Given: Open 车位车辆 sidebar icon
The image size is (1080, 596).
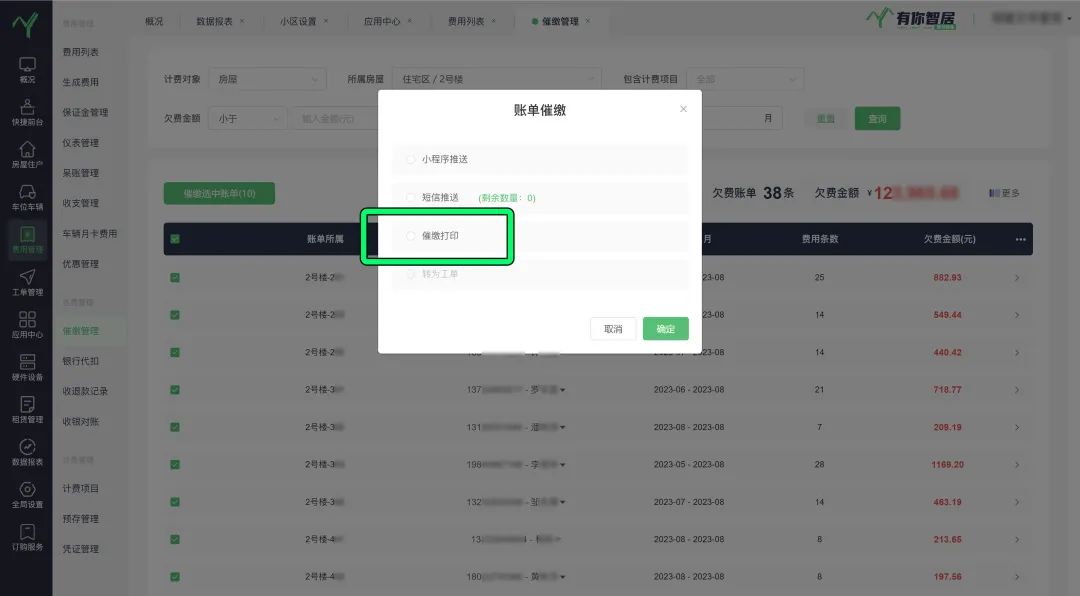Looking at the screenshot, I should point(27,197).
